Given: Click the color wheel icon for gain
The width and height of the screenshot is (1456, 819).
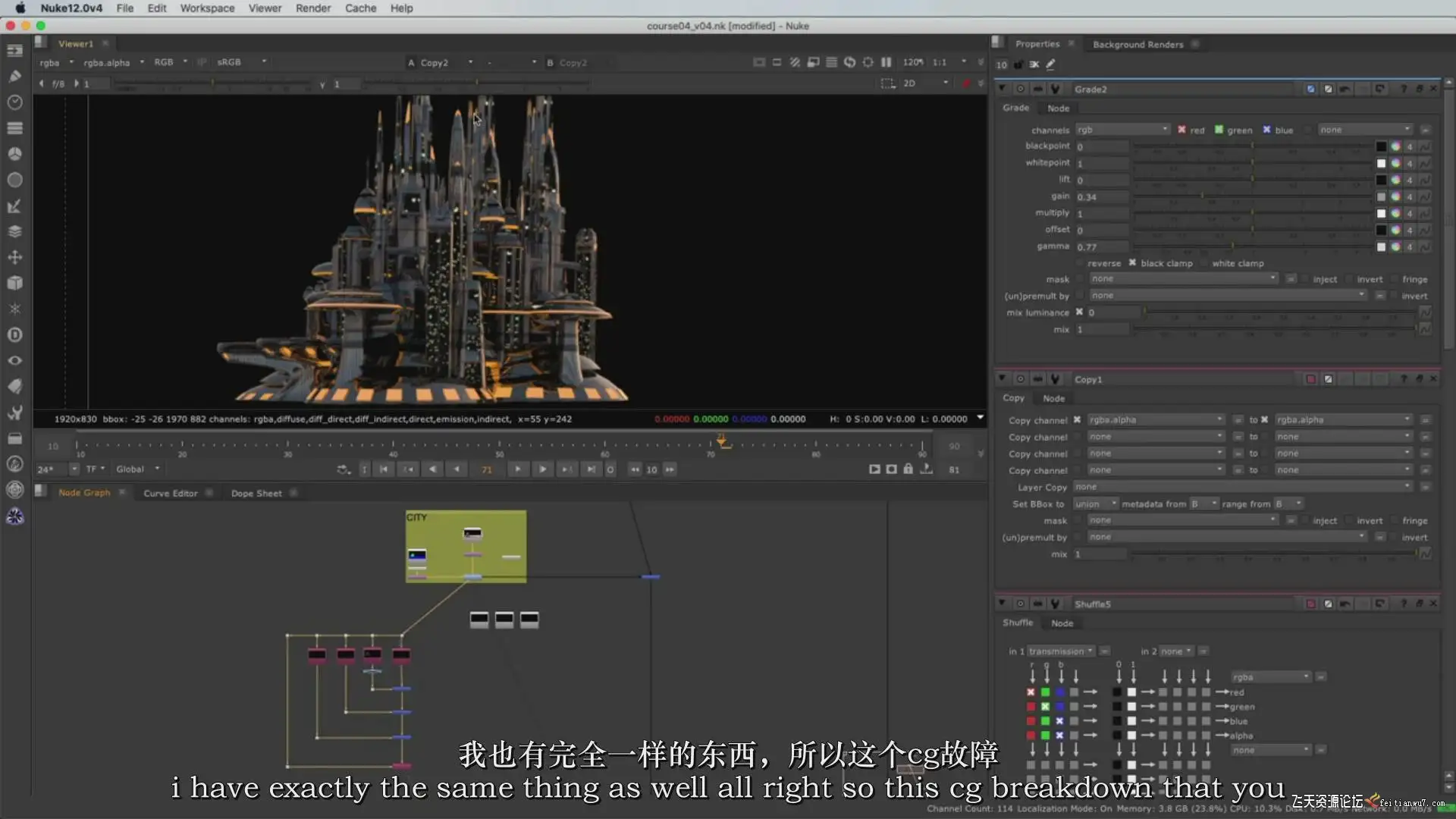Looking at the screenshot, I should (x=1395, y=196).
